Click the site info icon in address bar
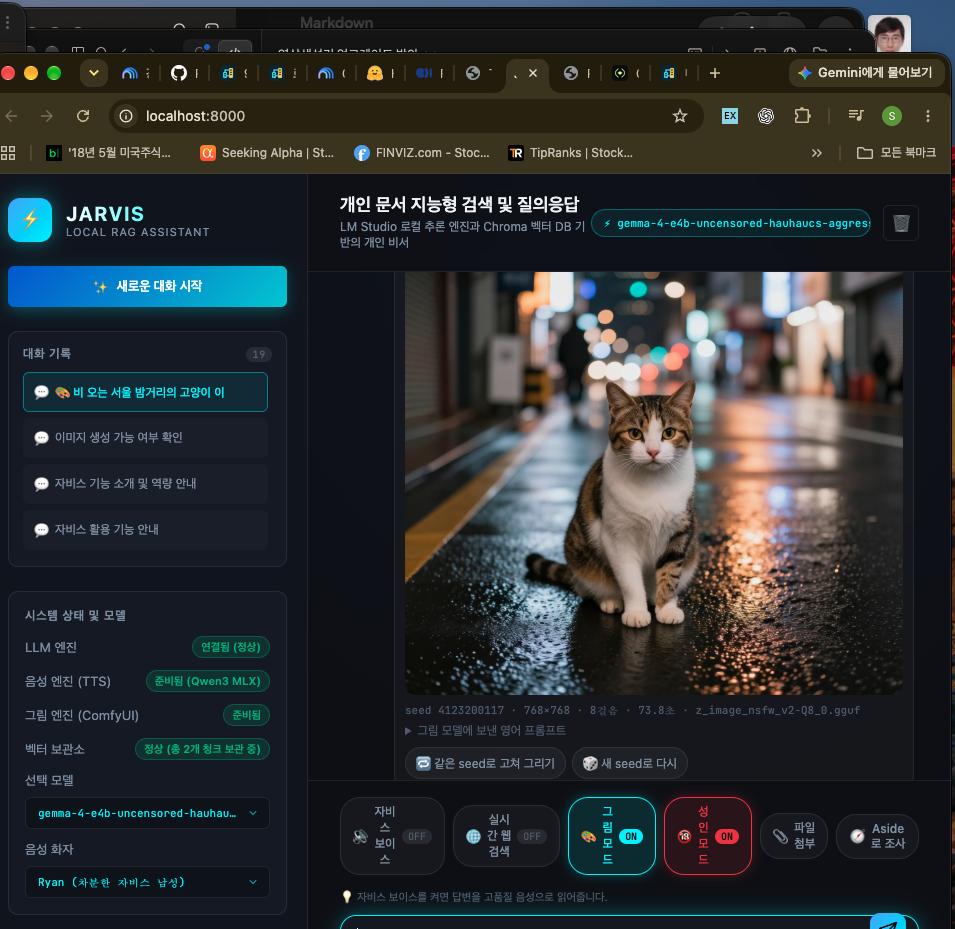Image resolution: width=955 pixels, height=929 pixels. coord(126,116)
